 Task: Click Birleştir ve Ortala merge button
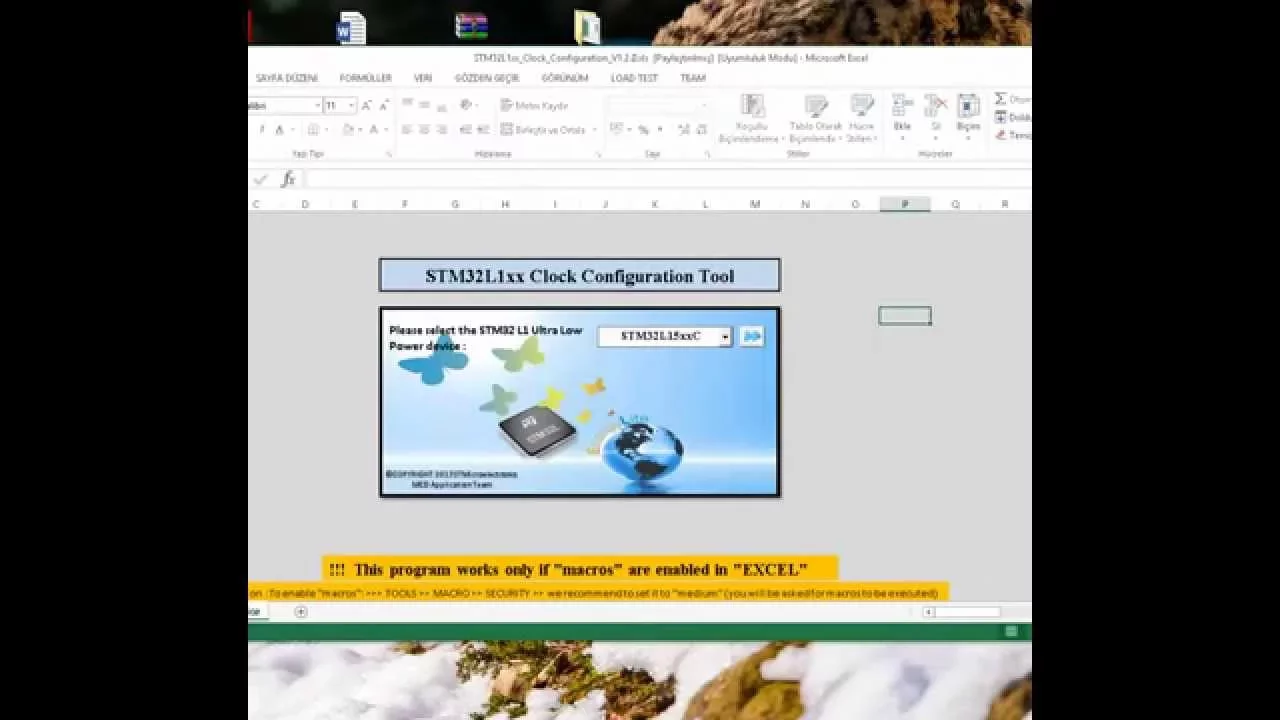pyautogui.click(x=543, y=130)
